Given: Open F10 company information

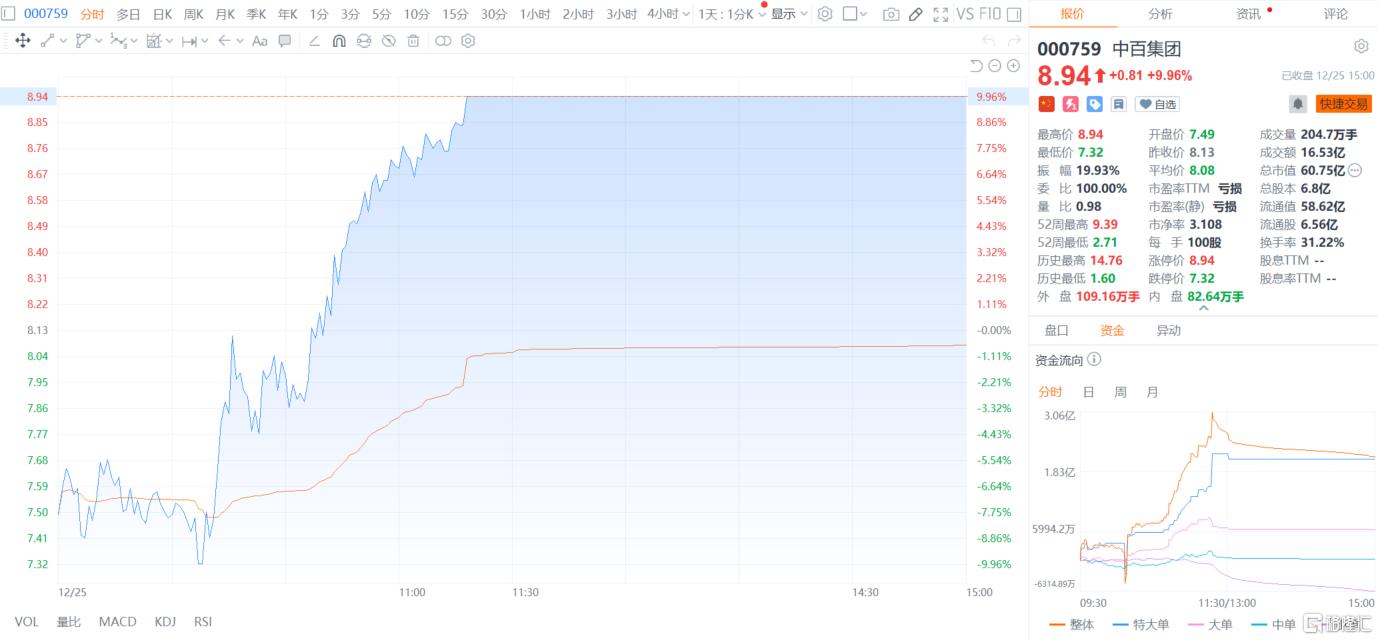Looking at the screenshot, I should tap(989, 14).
